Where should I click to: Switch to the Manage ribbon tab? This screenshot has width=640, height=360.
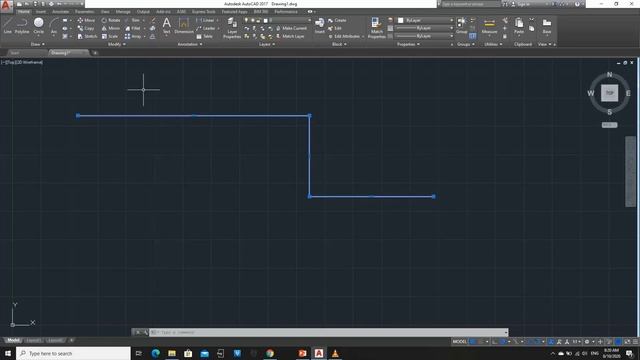point(123,12)
